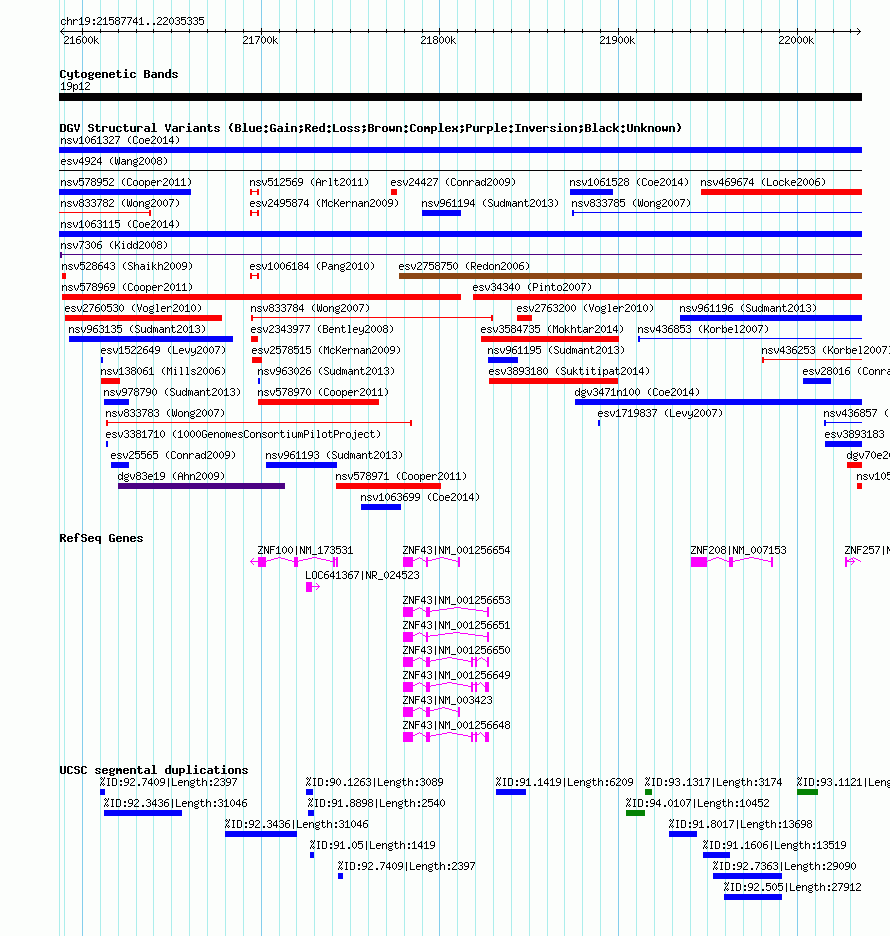Click the esv3893180 (Suktitipat2014) label
Viewport: 890px width, 936px height.
tap(569, 371)
